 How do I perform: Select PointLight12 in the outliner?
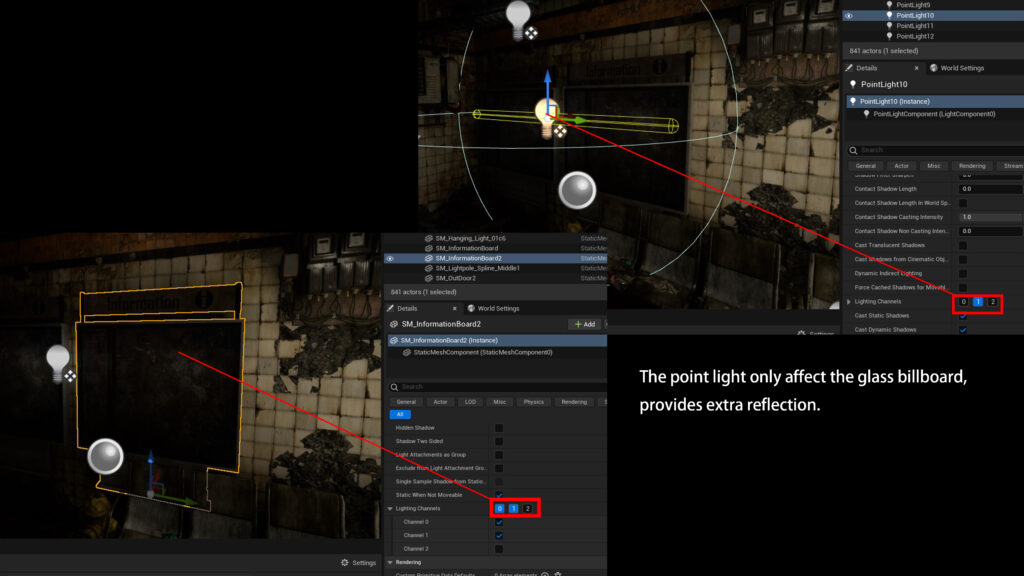pyautogui.click(x=914, y=36)
